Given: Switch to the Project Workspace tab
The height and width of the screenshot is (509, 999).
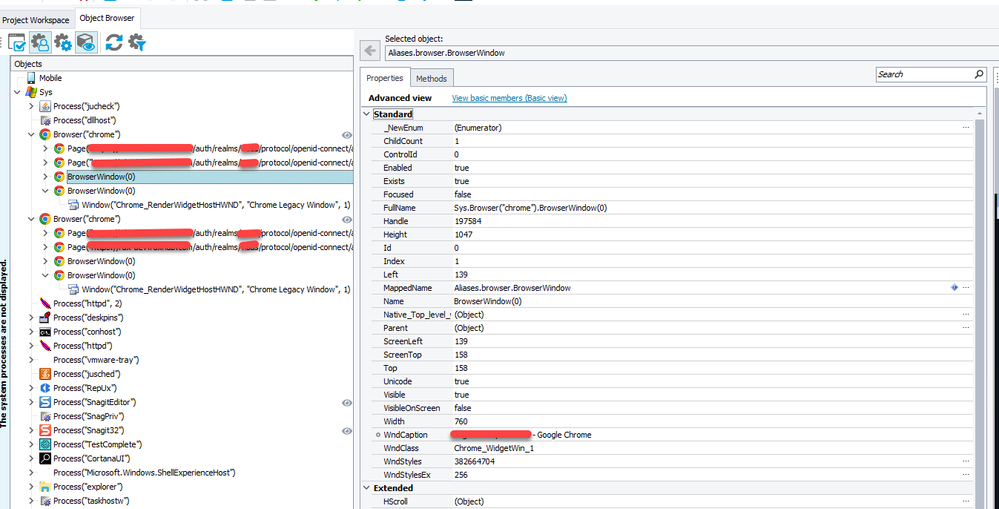Looking at the screenshot, I should [x=36, y=20].
